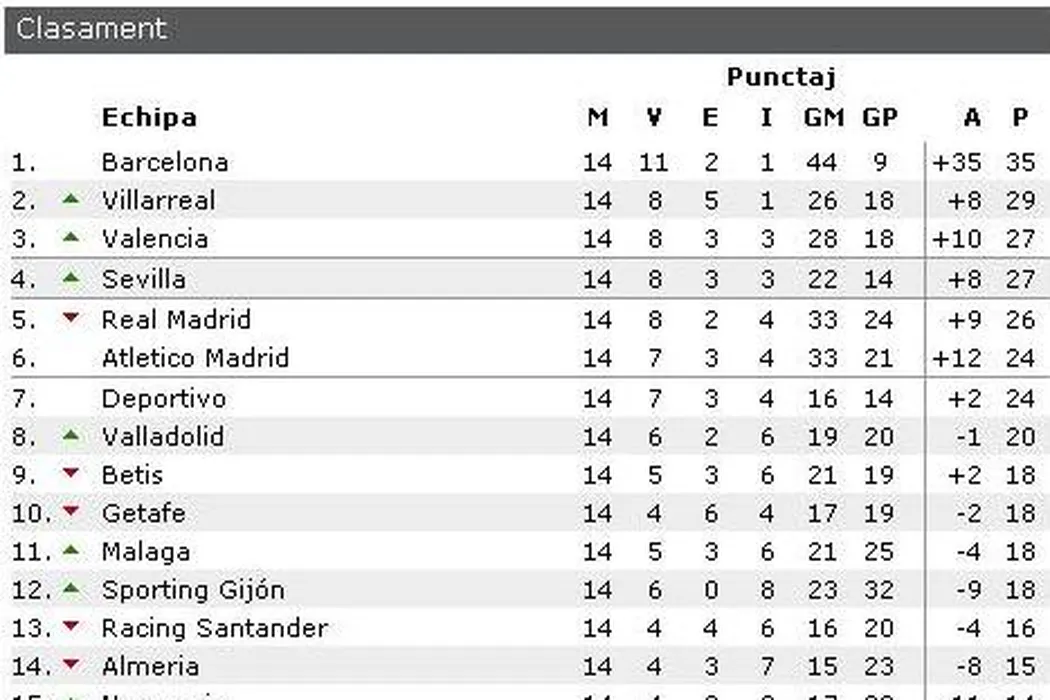Click the red down arrow beside Real Madrid
Image resolution: width=1050 pixels, height=700 pixels.
click(70, 319)
